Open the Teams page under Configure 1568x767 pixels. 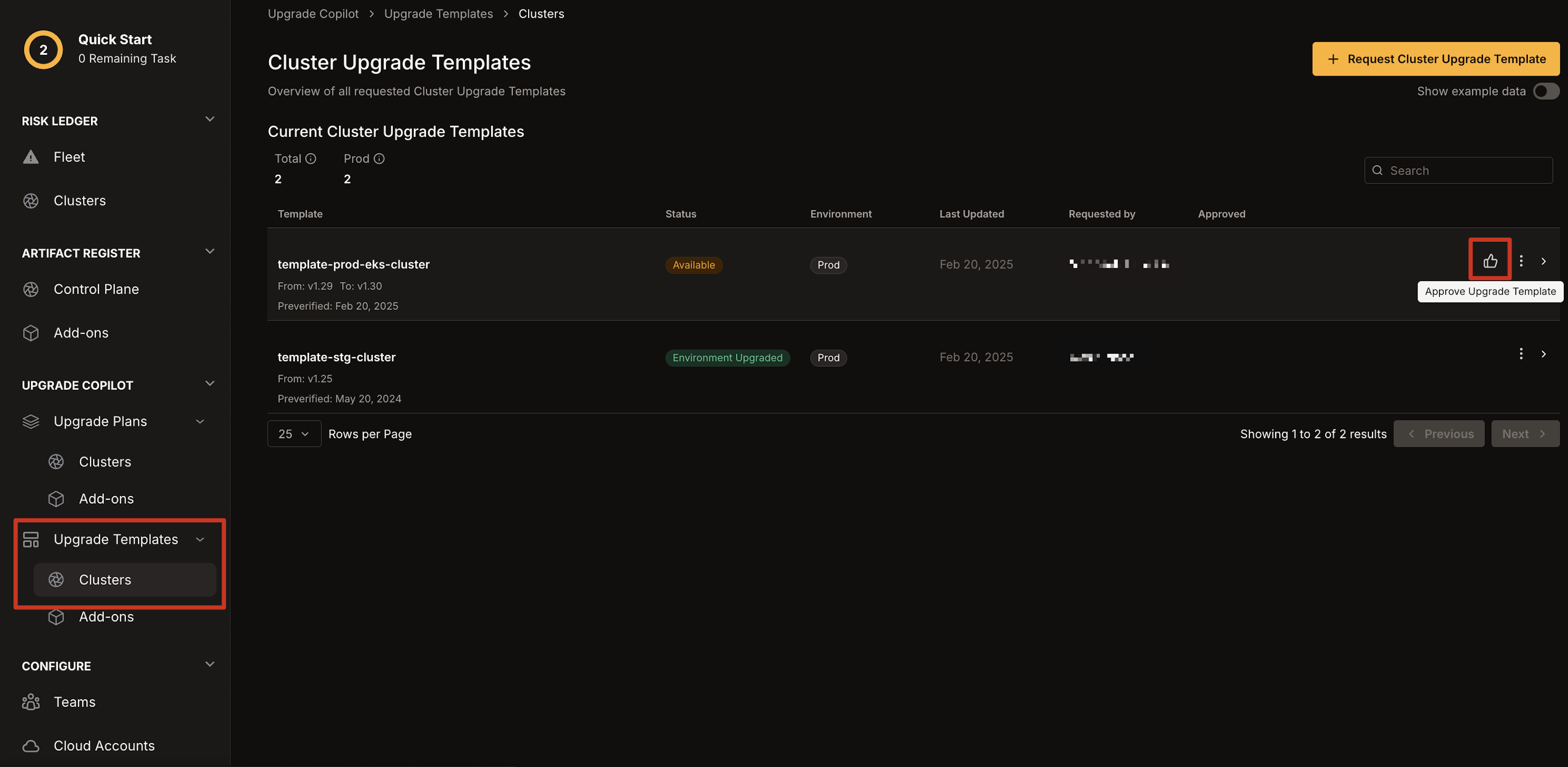(x=74, y=702)
